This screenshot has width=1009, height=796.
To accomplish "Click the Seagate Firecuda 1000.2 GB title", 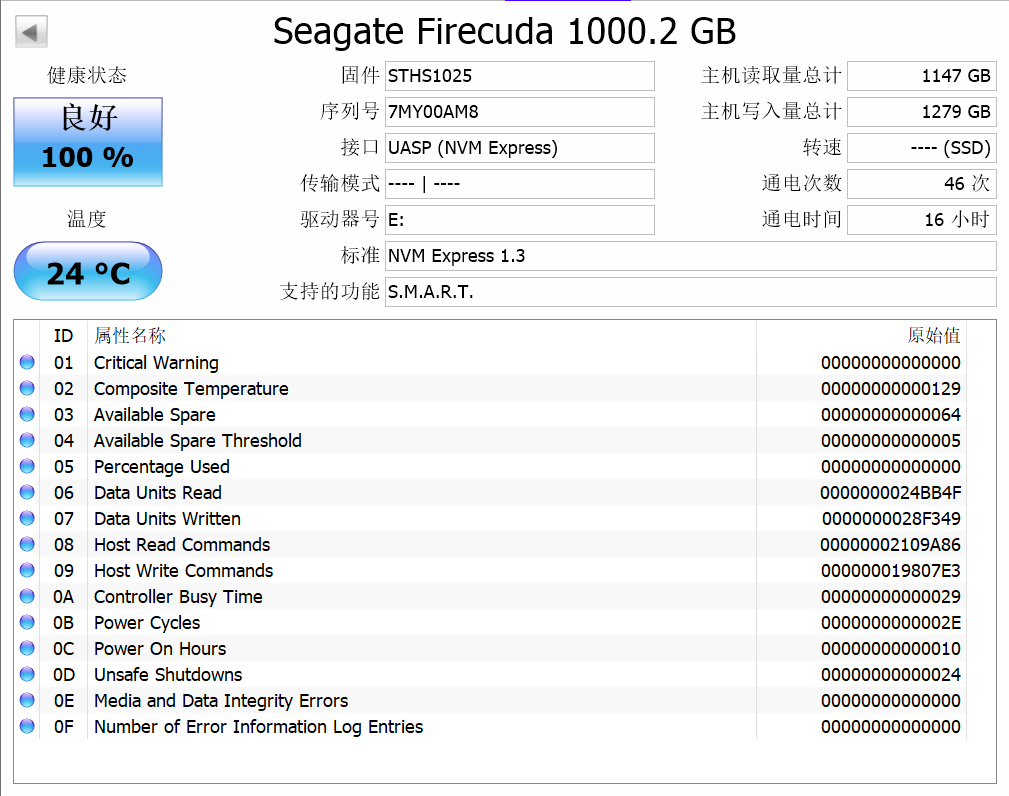I will click(504, 31).
